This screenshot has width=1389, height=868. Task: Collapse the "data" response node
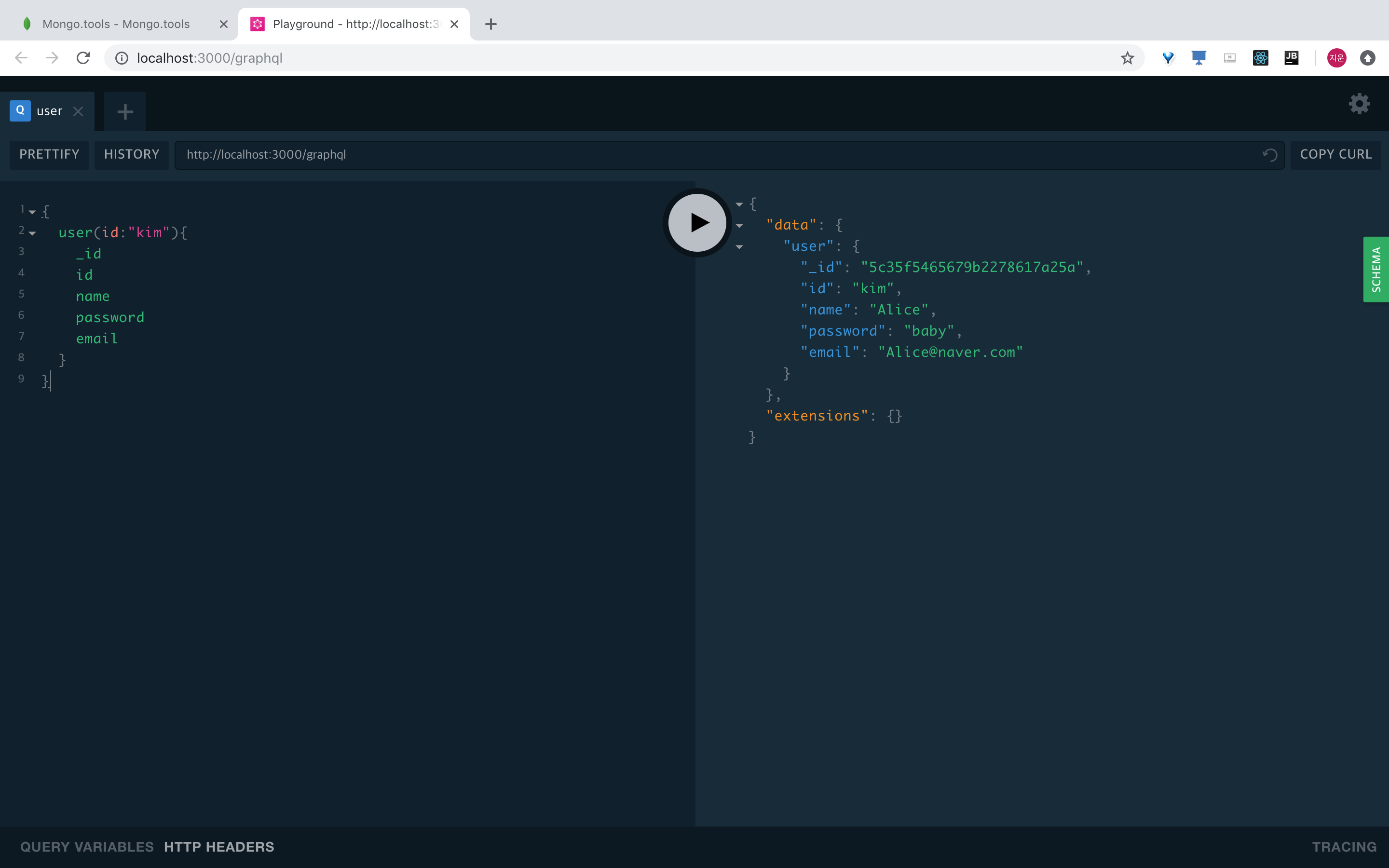739,226
